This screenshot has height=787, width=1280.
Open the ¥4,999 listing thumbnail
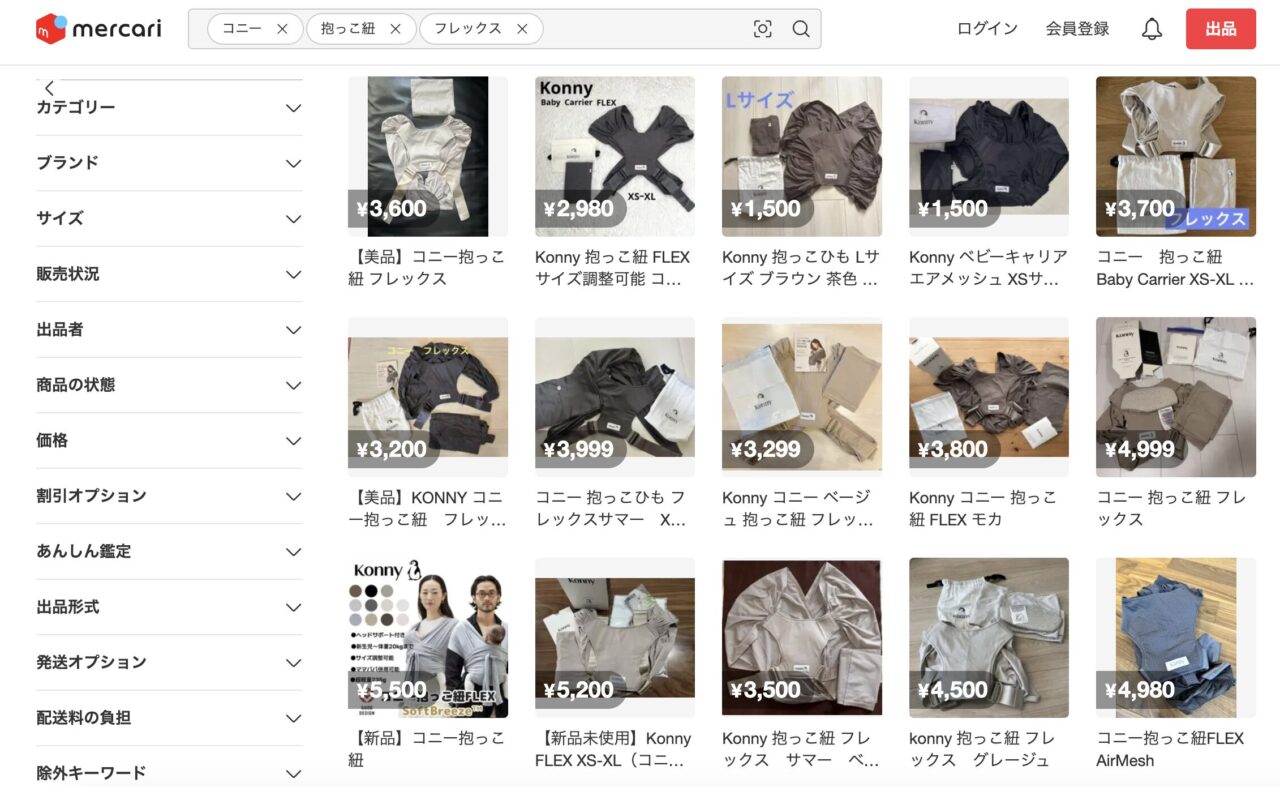[1176, 397]
